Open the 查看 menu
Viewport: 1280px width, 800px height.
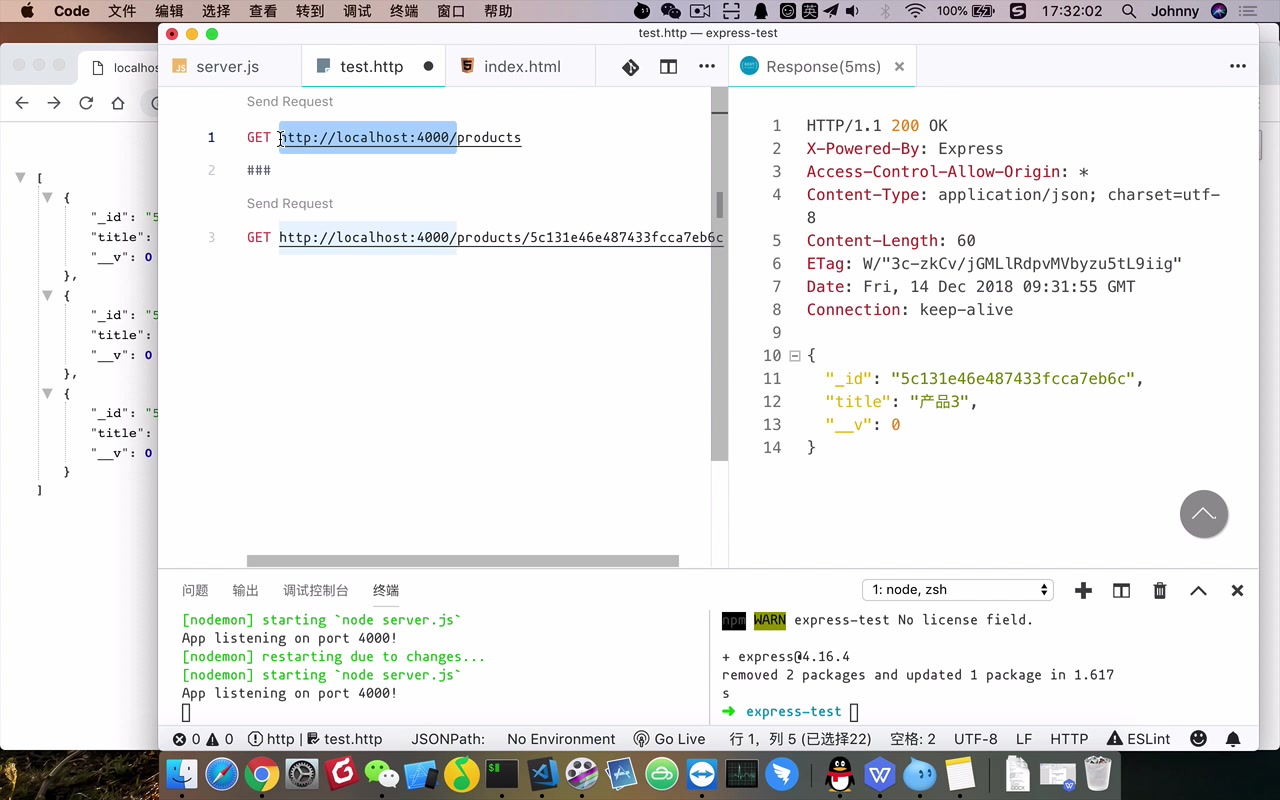263,11
